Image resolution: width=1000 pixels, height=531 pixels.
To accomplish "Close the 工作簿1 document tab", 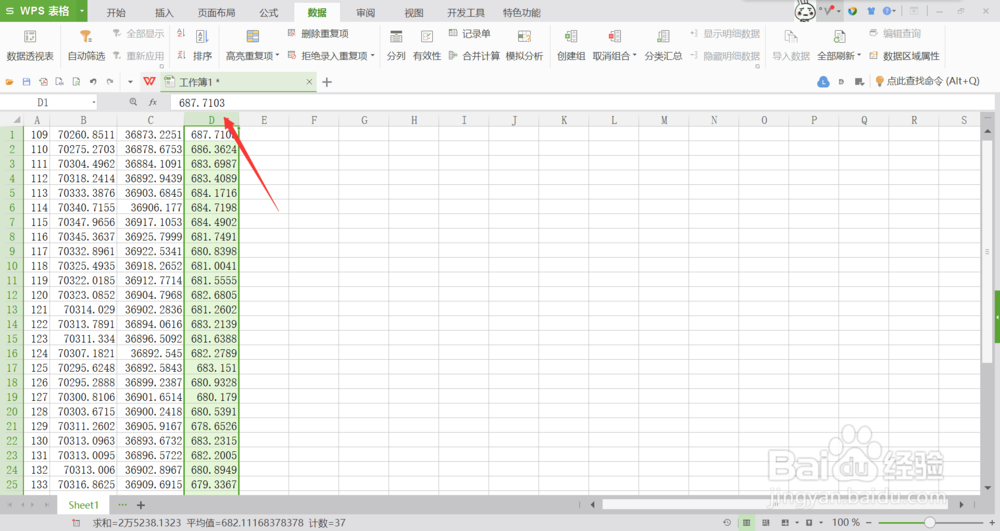I will (309, 82).
